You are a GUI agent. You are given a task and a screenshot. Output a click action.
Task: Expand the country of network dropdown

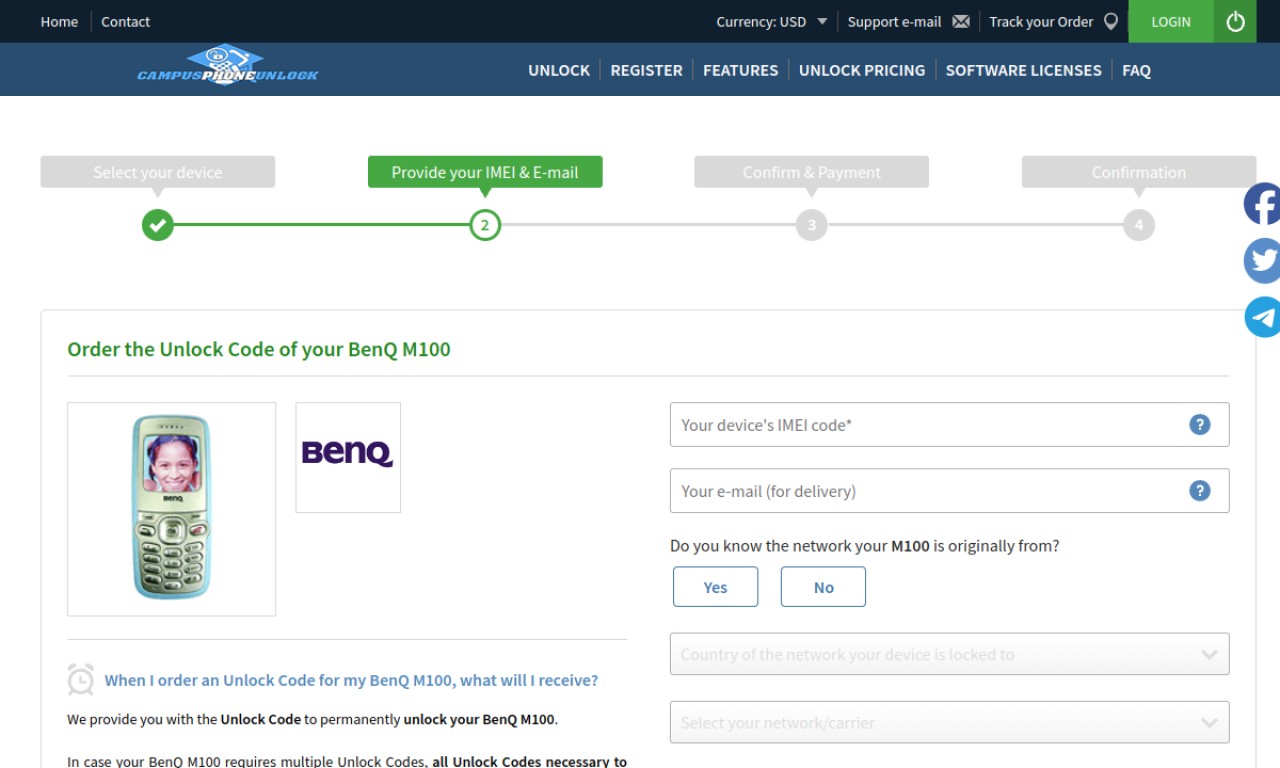point(949,655)
